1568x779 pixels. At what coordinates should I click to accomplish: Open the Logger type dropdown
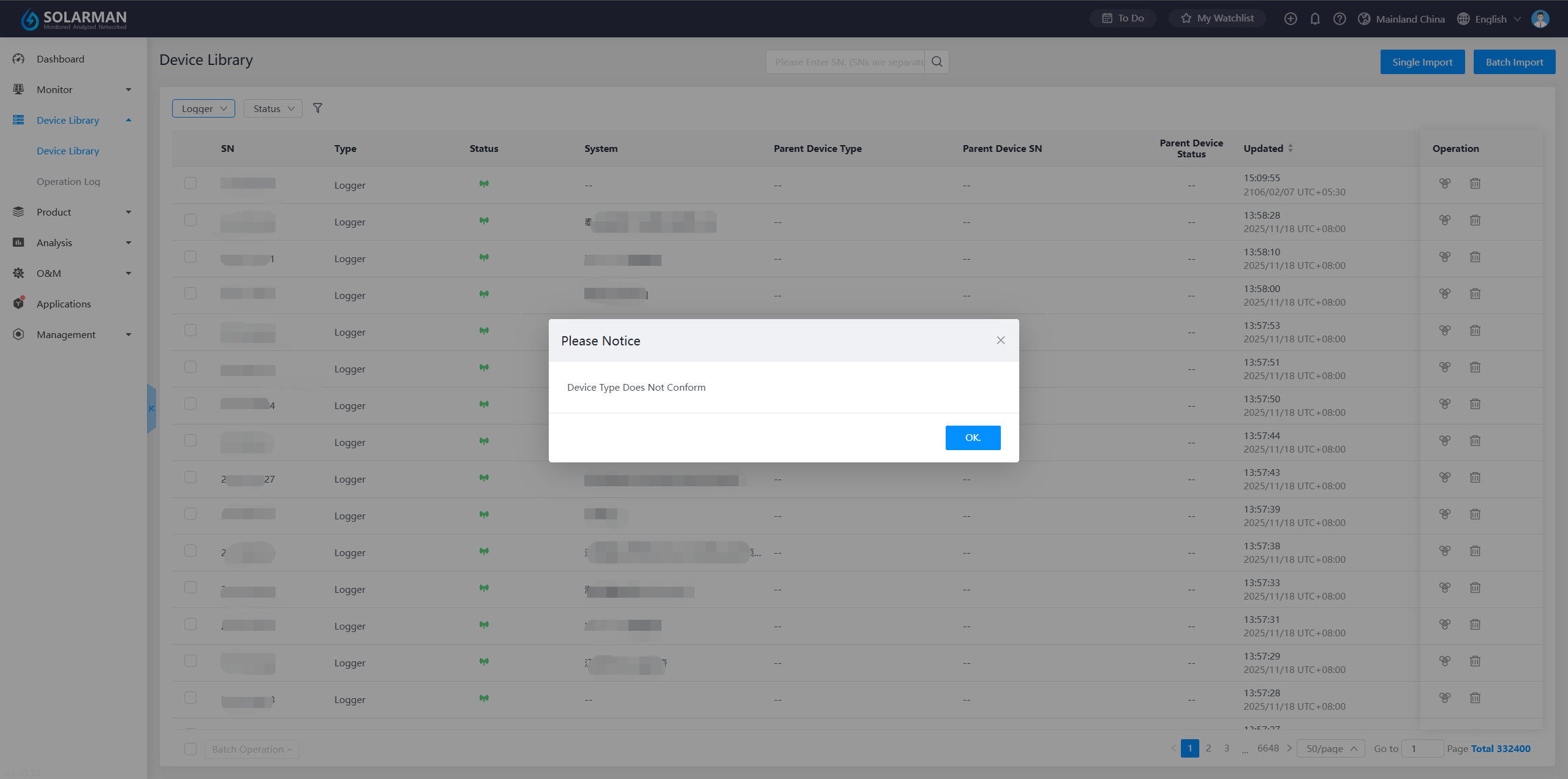(203, 108)
